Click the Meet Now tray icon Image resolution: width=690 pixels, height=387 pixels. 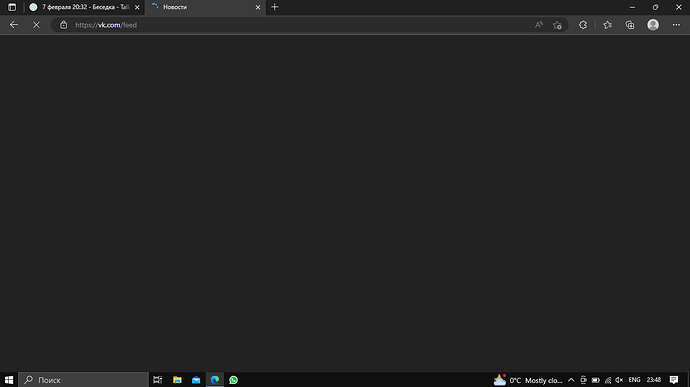pos(584,380)
